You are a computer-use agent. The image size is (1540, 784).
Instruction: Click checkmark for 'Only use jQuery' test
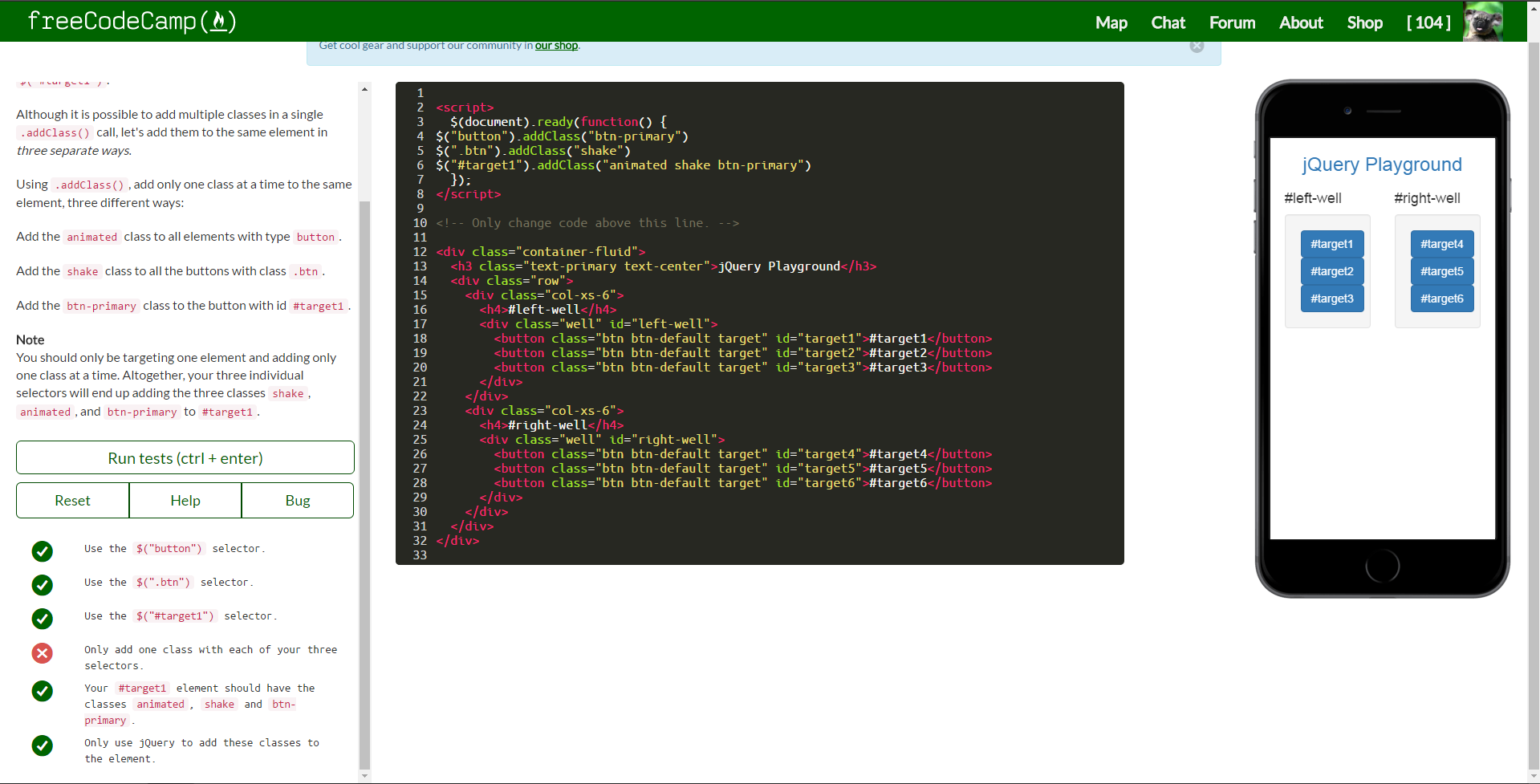click(x=43, y=745)
